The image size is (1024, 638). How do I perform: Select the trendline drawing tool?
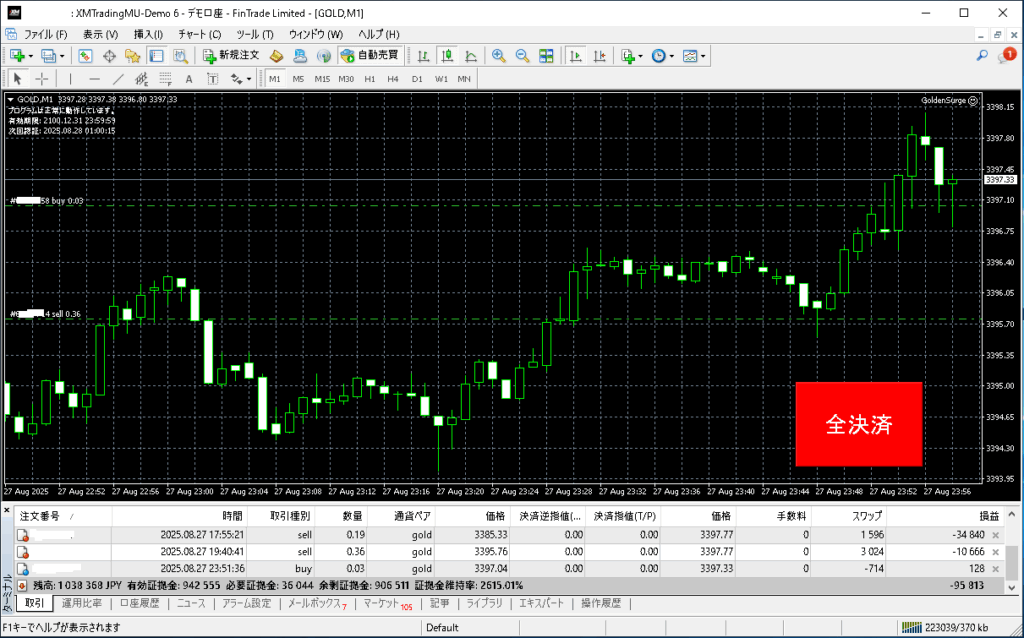118,79
